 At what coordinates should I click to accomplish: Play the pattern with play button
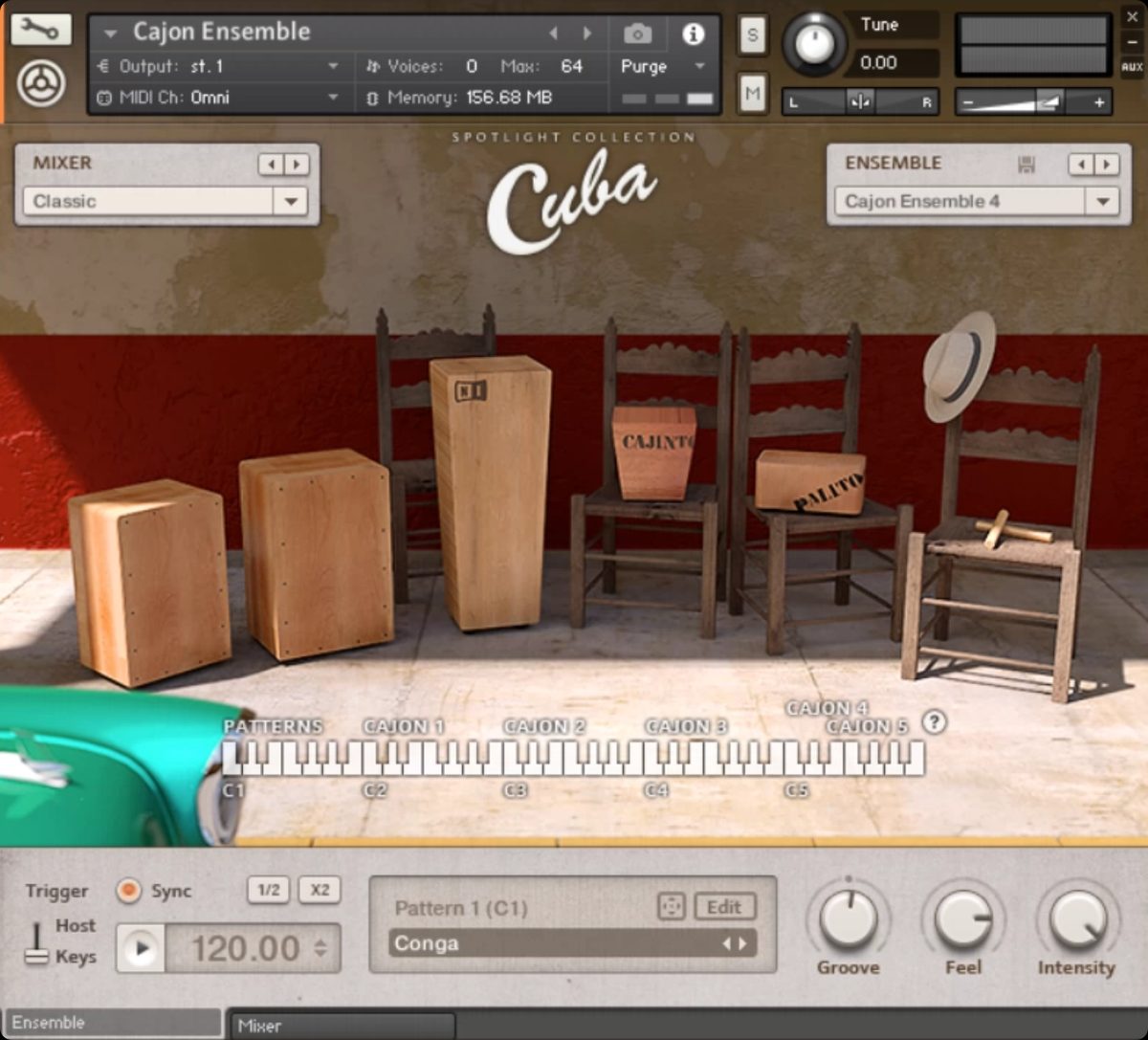[x=142, y=948]
